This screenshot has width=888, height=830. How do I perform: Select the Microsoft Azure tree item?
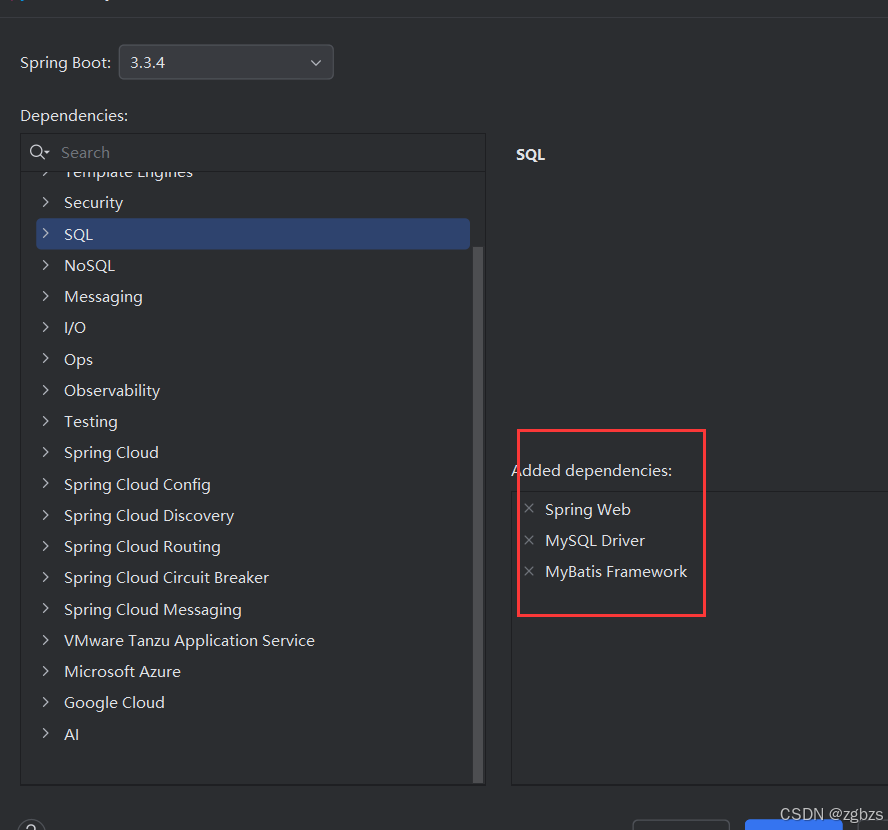pyautogui.click(x=122, y=672)
